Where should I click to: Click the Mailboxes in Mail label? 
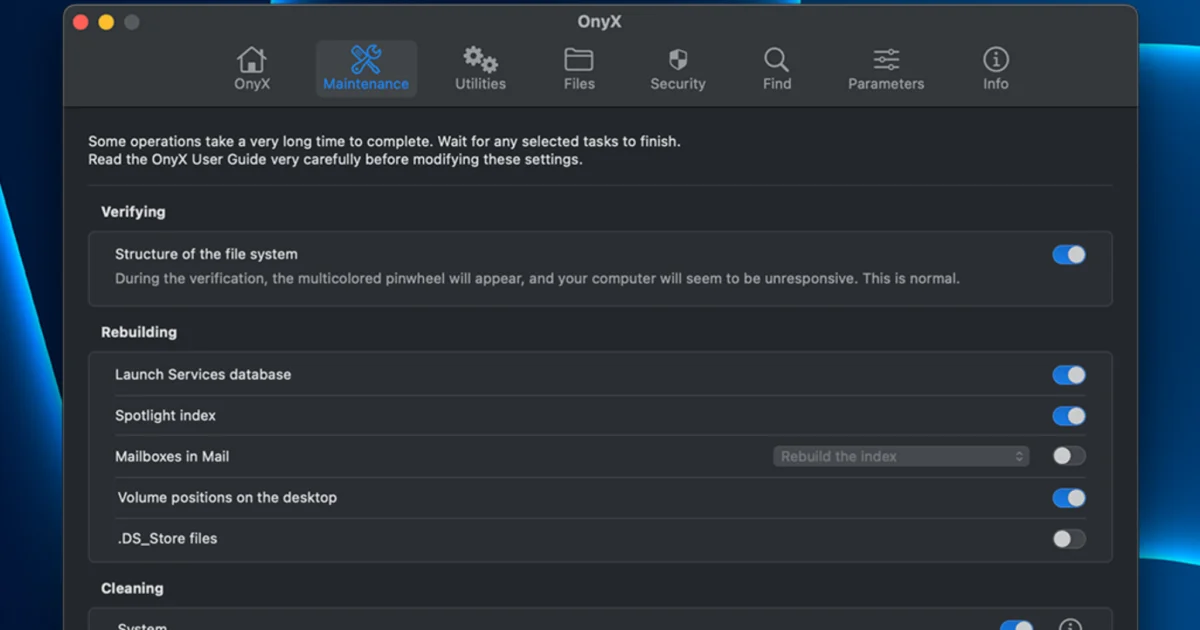click(x=172, y=456)
